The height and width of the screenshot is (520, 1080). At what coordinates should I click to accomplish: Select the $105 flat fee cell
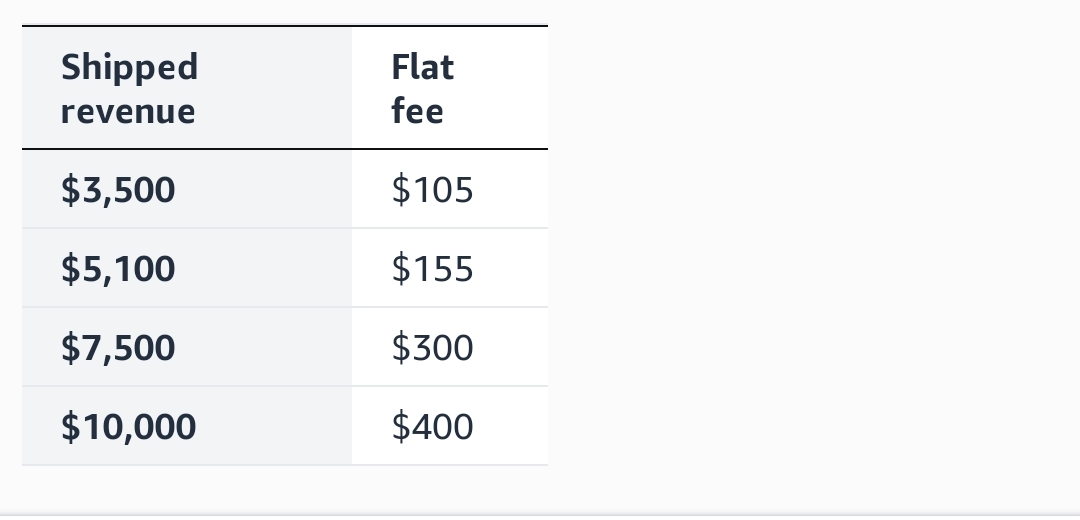click(x=450, y=189)
